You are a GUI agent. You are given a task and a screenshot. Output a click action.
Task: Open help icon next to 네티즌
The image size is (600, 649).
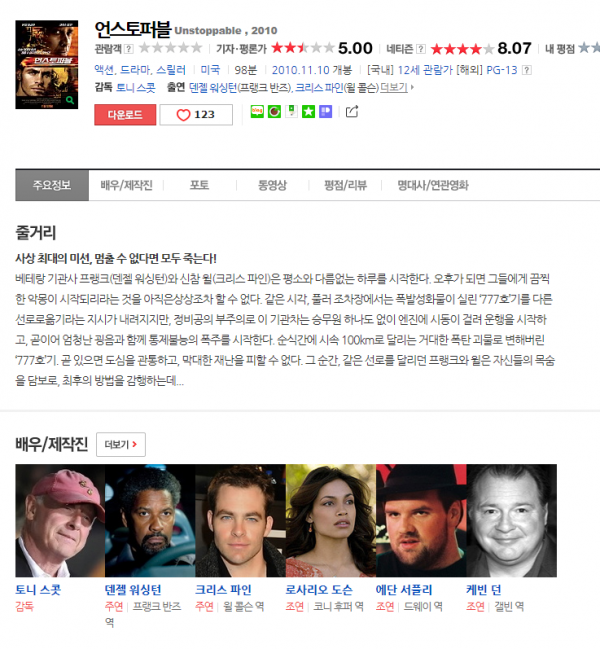(x=420, y=49)
